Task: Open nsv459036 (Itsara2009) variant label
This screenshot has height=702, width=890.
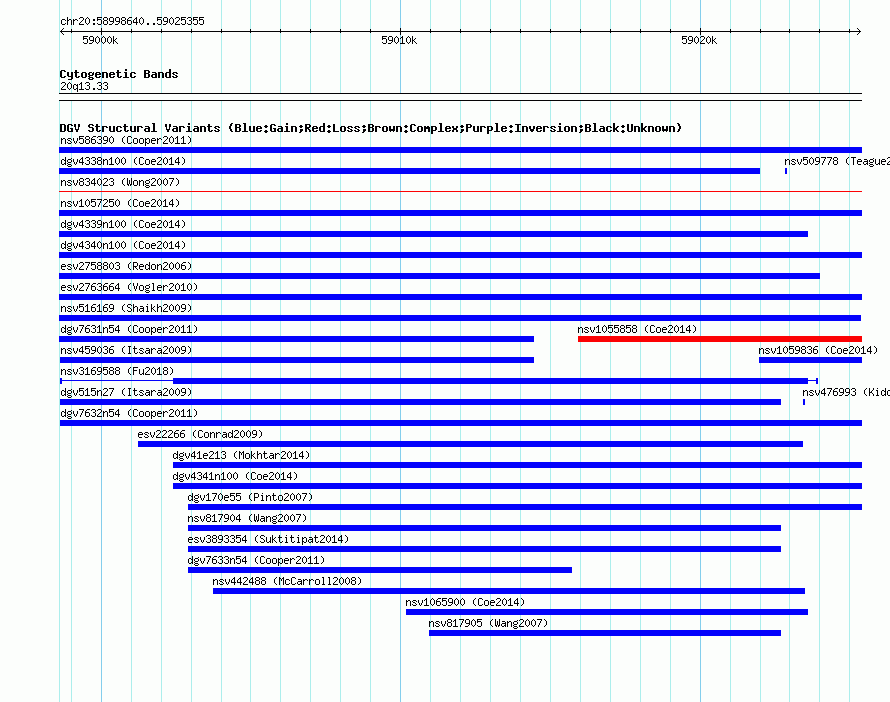Action: click(126, 350)
